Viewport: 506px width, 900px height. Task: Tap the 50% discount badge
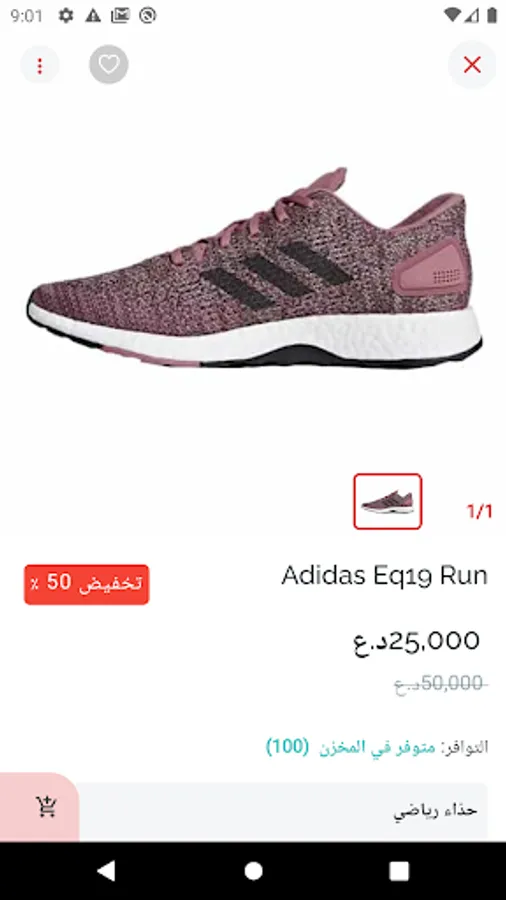pyautogui.click(x=87, y=584)
